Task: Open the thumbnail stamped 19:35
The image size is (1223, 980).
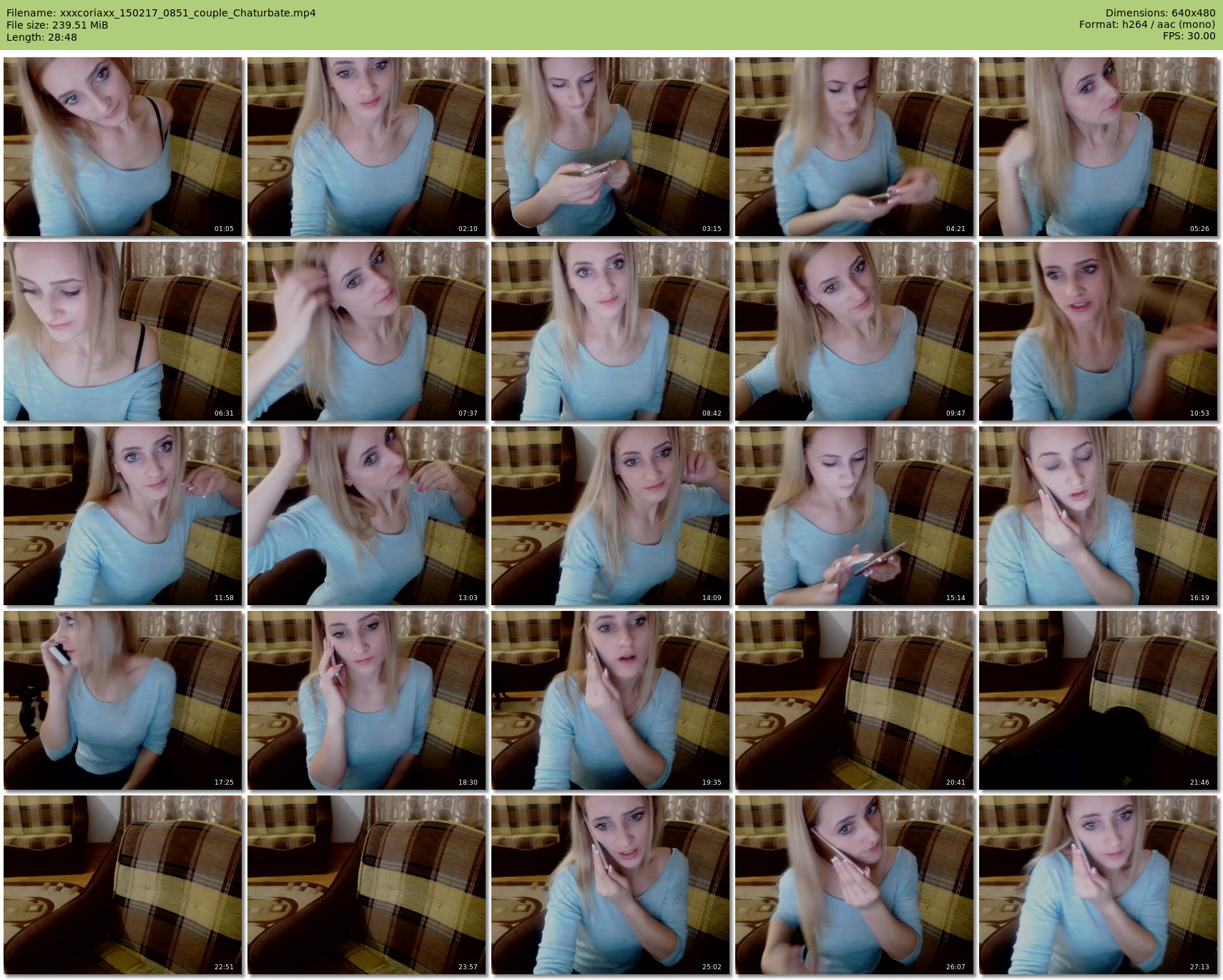Action: point(610,700)
